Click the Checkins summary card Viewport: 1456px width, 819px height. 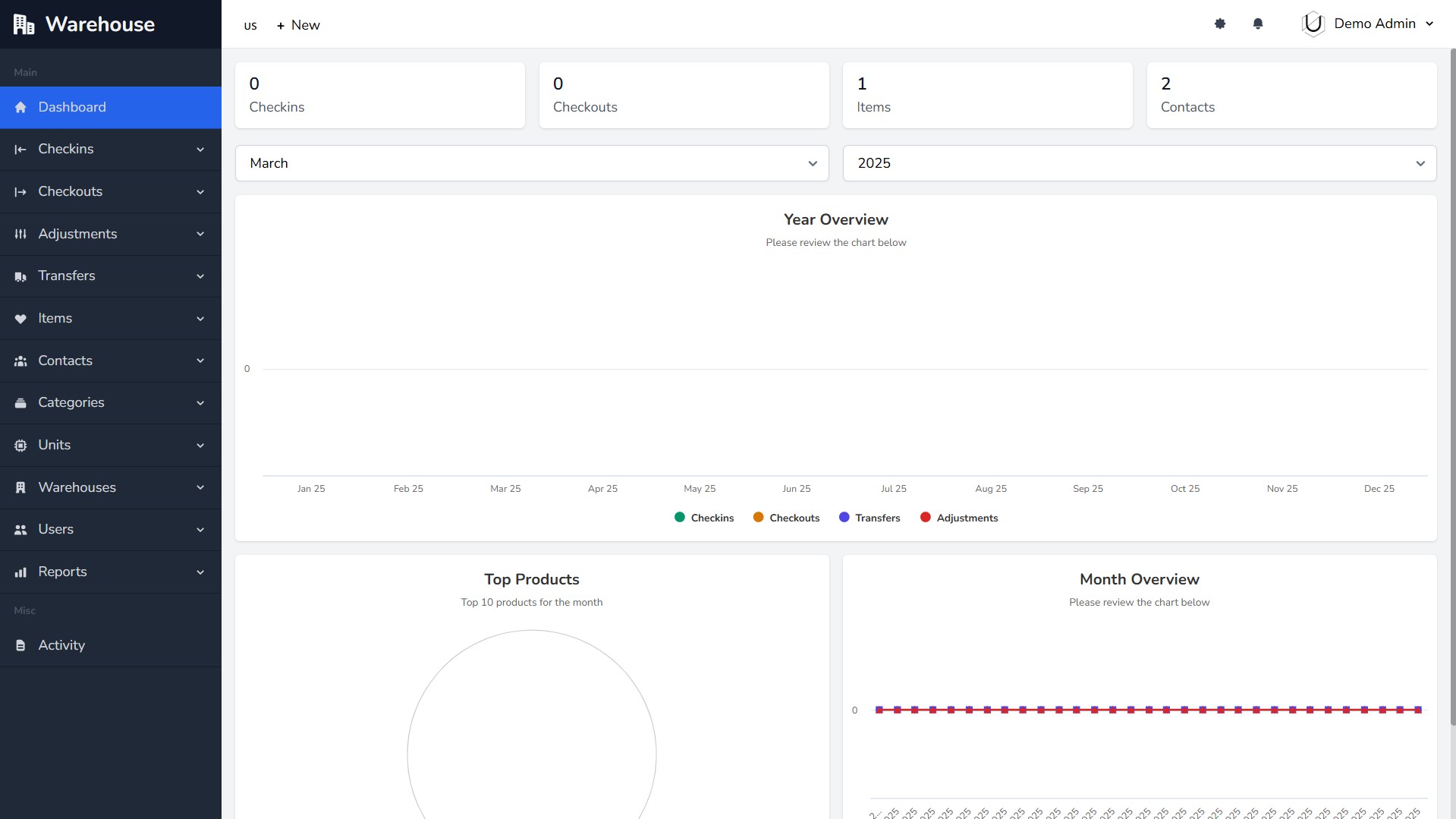379,96
